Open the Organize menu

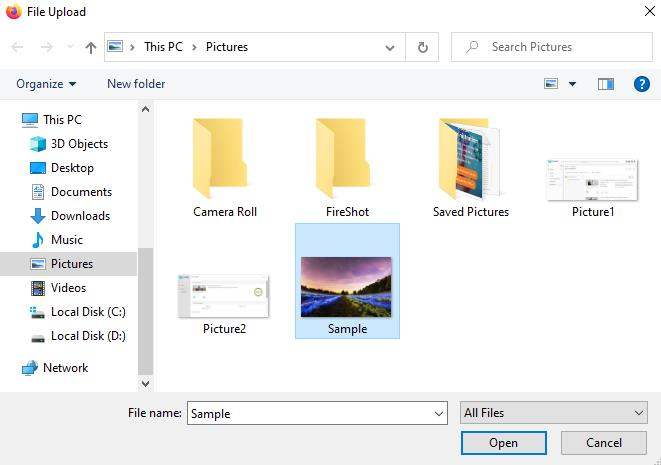pyautogui.click(x=46, y=84)
